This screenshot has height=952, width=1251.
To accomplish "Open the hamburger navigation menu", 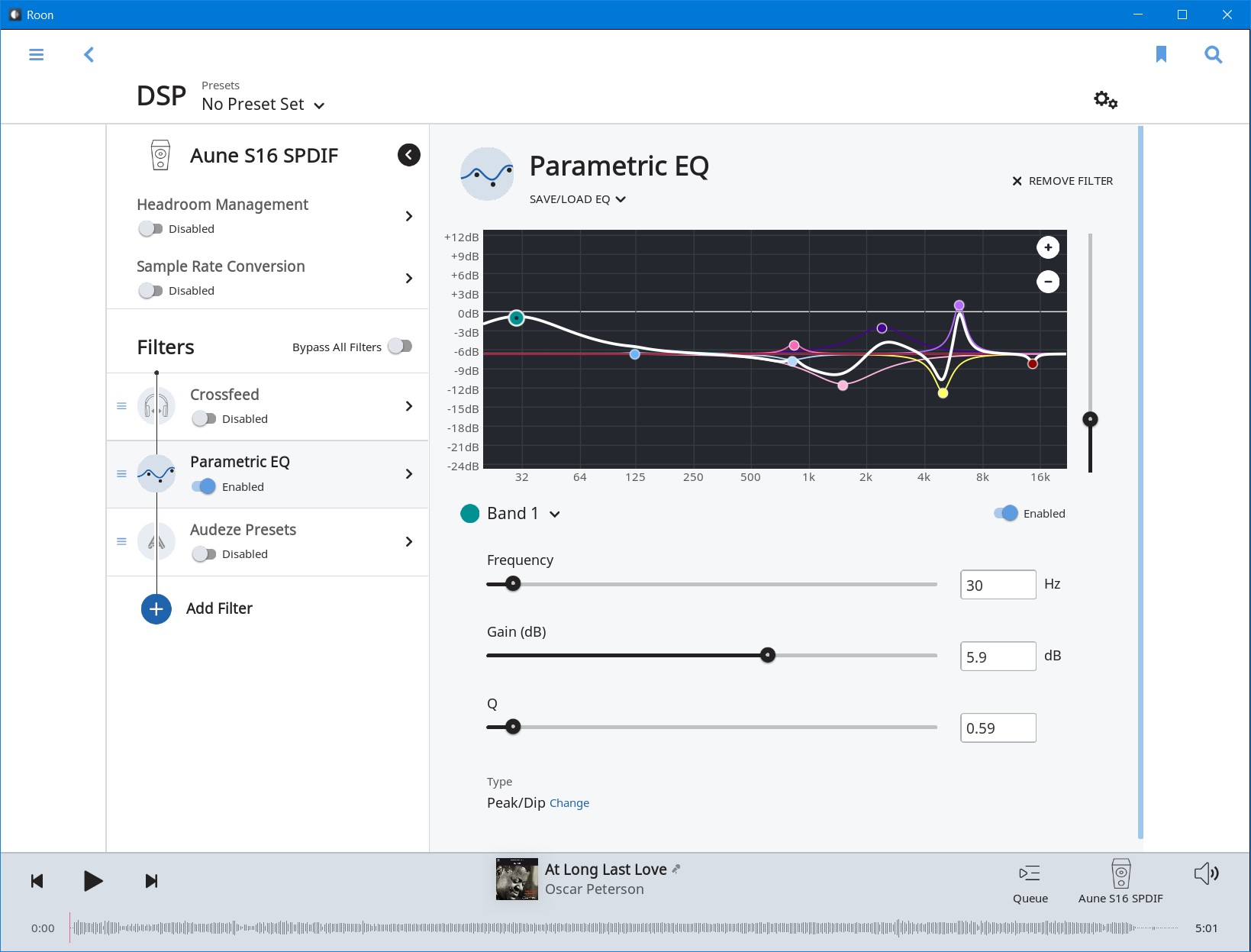I will [x=36, y=54].
